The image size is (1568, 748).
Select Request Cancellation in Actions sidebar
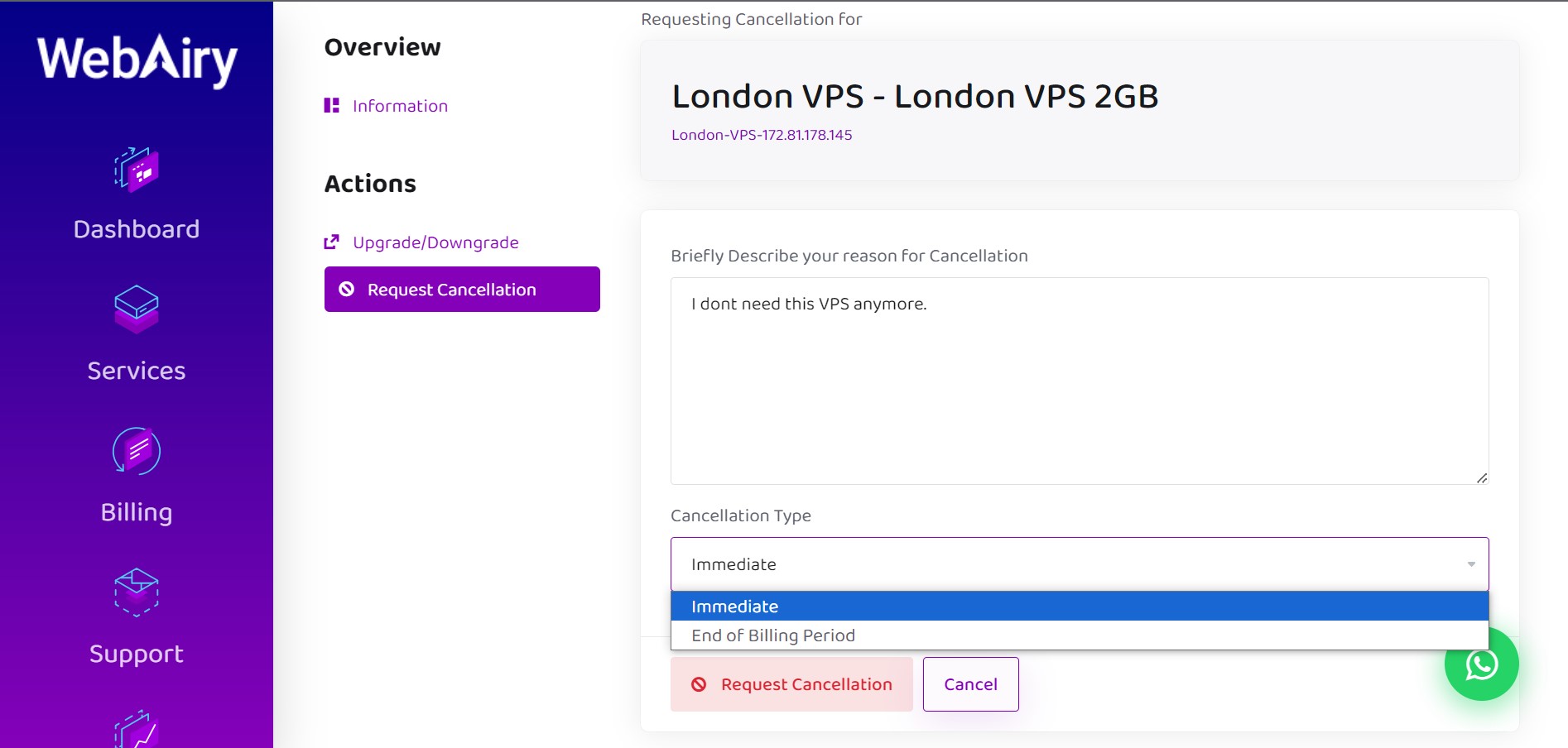point(462,290)
